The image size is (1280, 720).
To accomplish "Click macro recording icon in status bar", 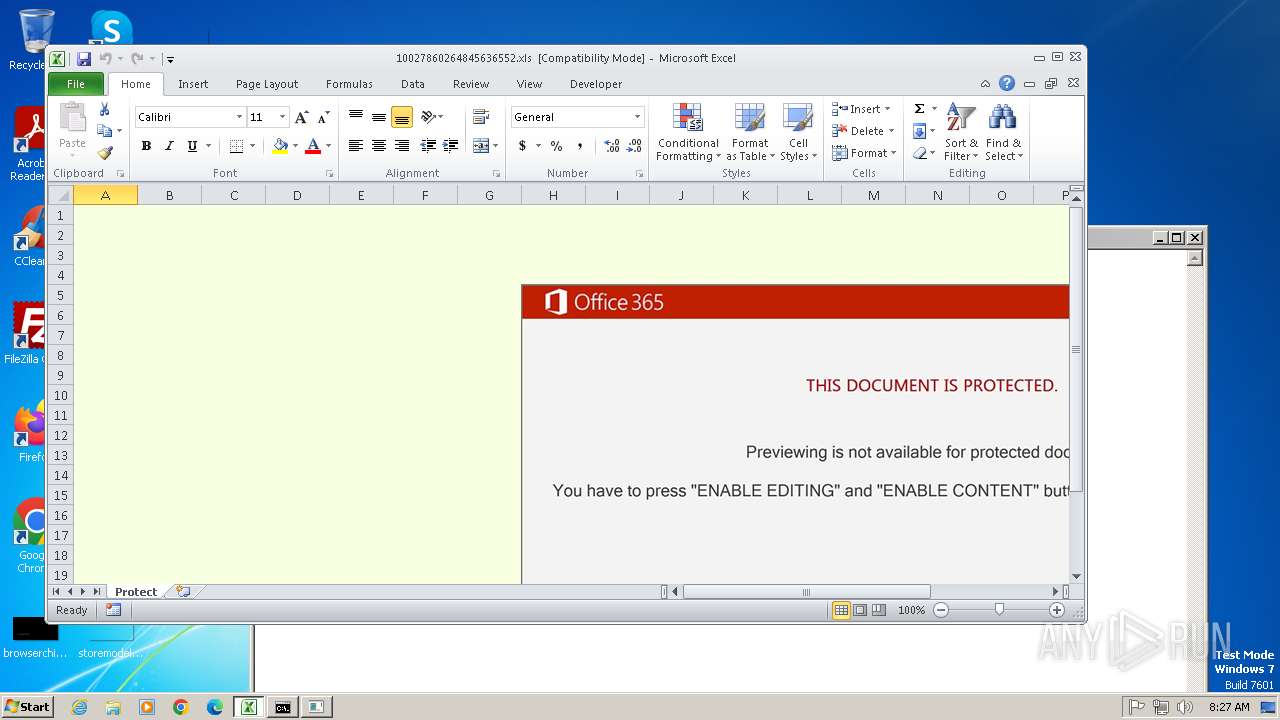I will [113, 610].
